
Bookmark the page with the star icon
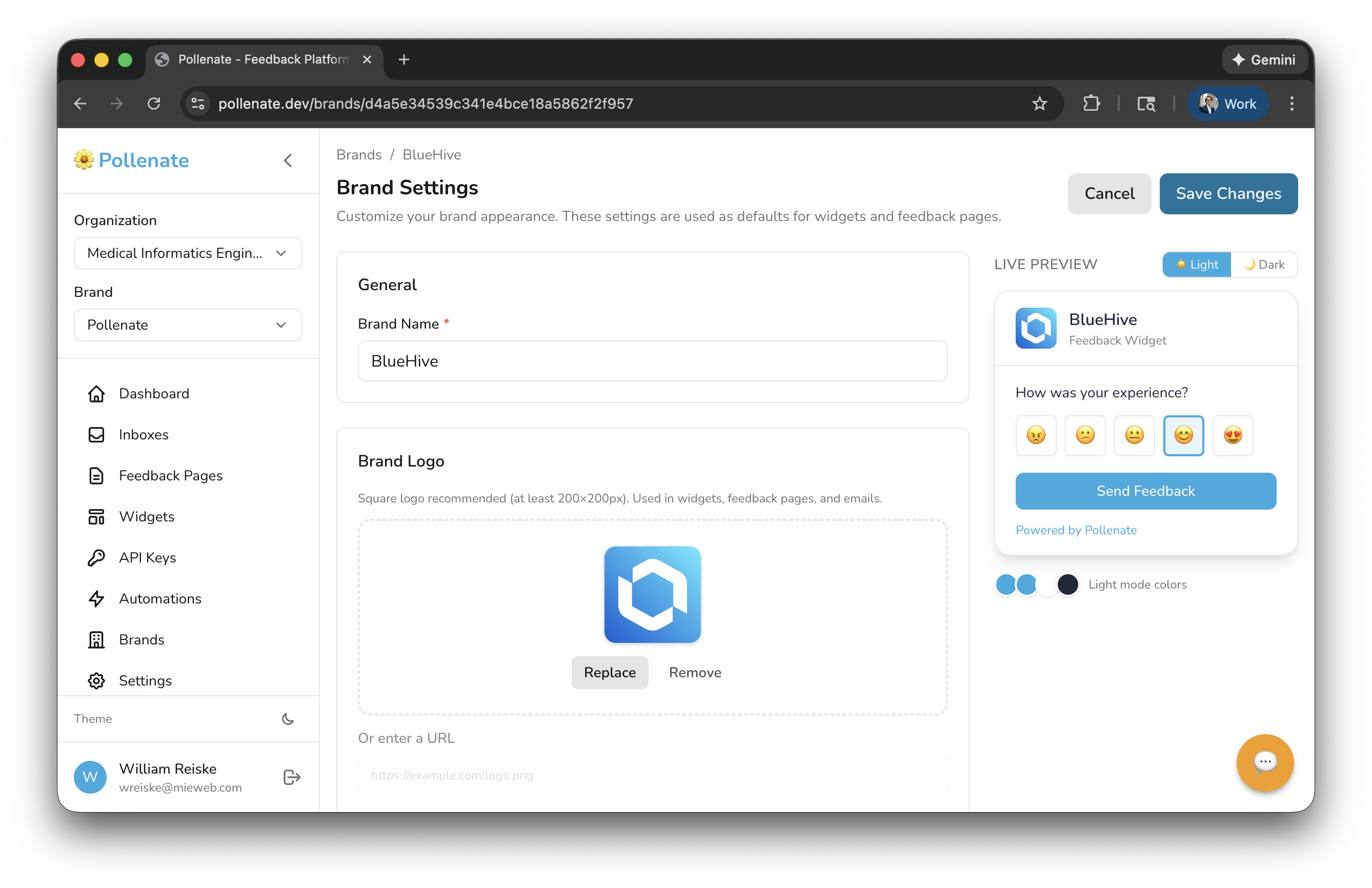click(1039, 104)
